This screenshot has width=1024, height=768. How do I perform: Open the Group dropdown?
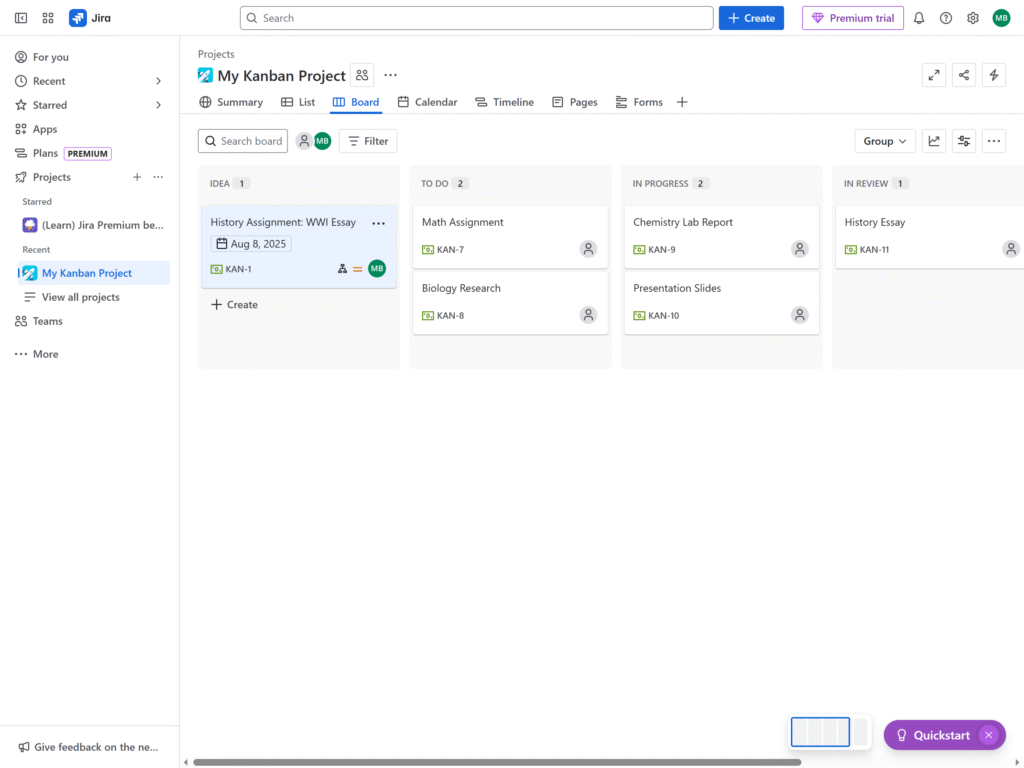[x=885, y=141]
